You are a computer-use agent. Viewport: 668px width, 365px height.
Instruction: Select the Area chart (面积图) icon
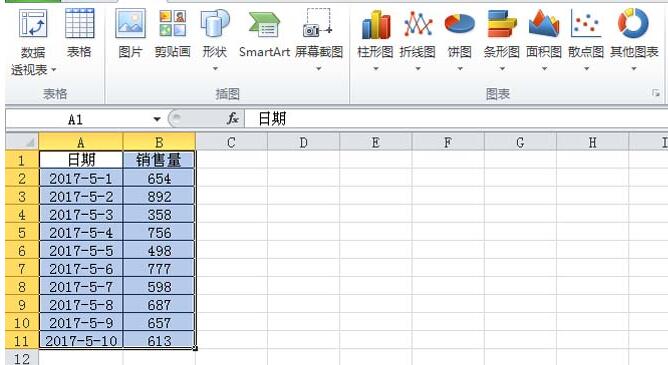point(544,23)
